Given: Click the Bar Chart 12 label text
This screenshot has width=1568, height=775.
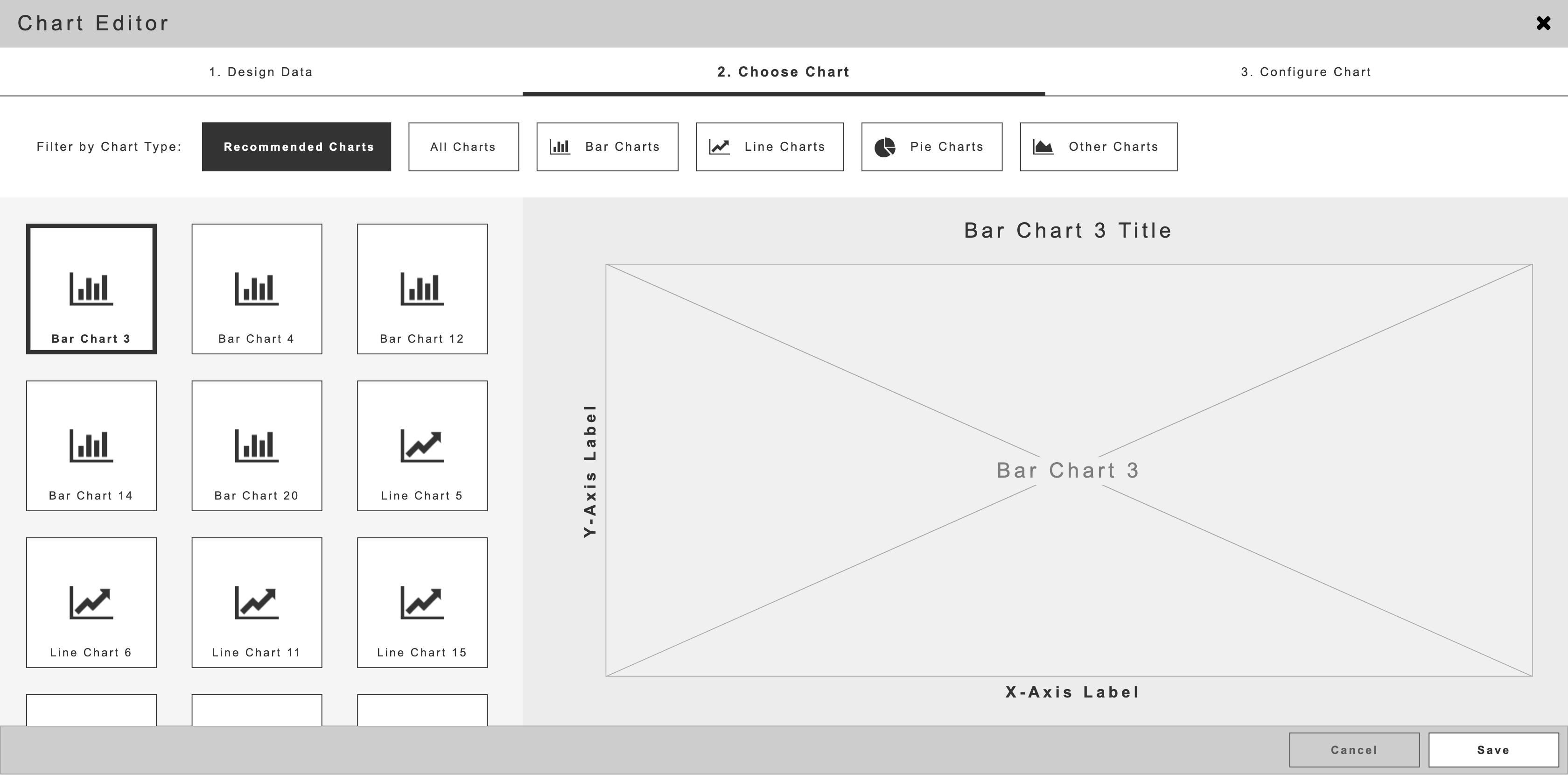Looking at the screenshot, I should point(422,339).
